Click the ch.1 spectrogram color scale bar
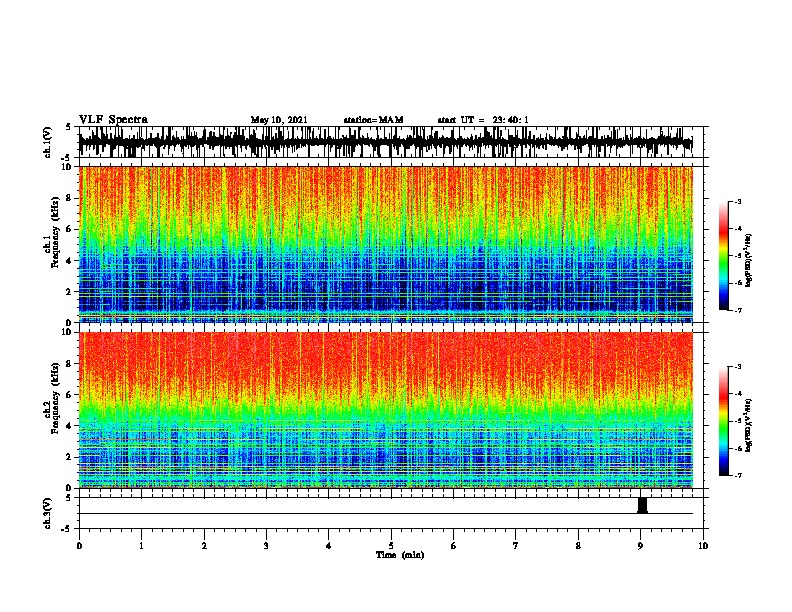Image resolution: width=792 pixels, height=612 pixels. [724, 256]
